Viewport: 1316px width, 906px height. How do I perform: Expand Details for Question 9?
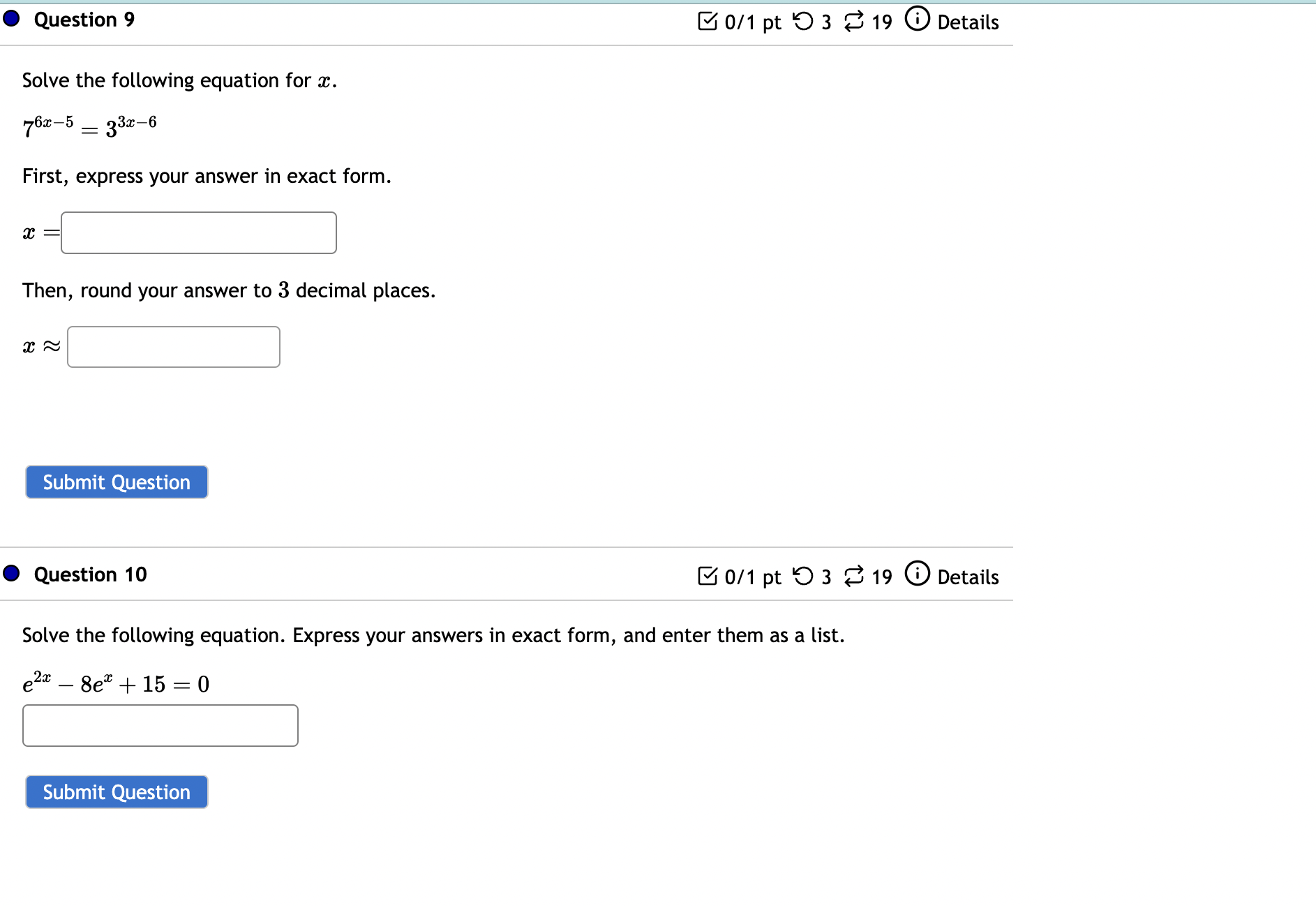pos(969,22)
